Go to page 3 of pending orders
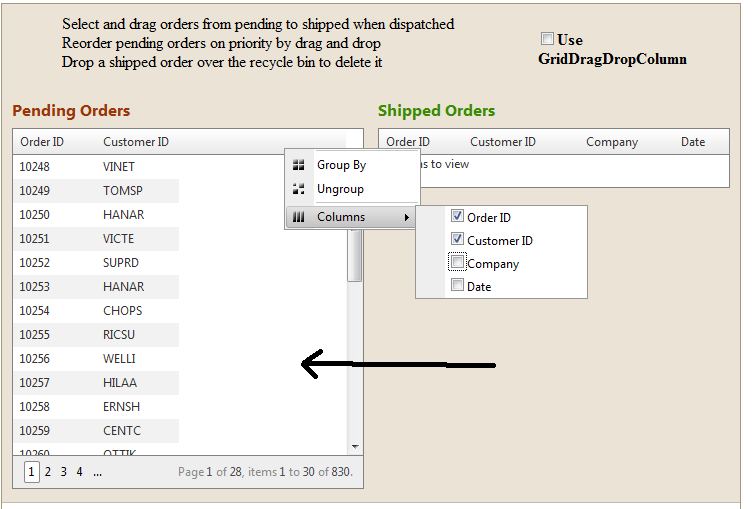 64,472
